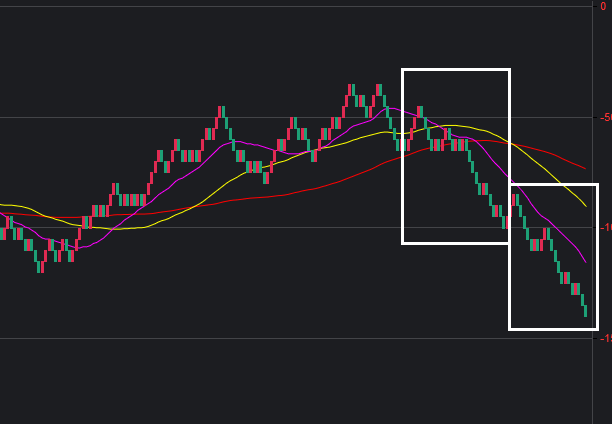Click the right end of the yellow moving average
Screen dimensions: 612x424
(585, 206)
